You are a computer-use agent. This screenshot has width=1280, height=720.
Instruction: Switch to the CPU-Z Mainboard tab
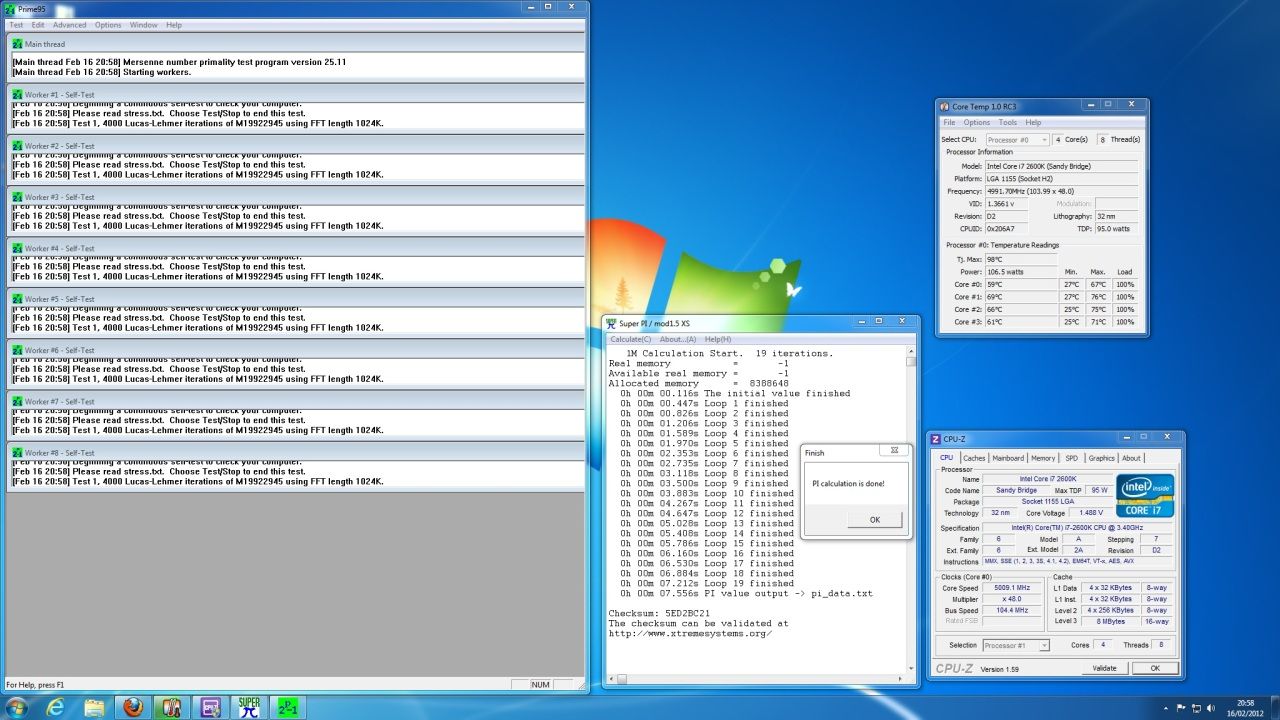click(x=1008, y=458)
